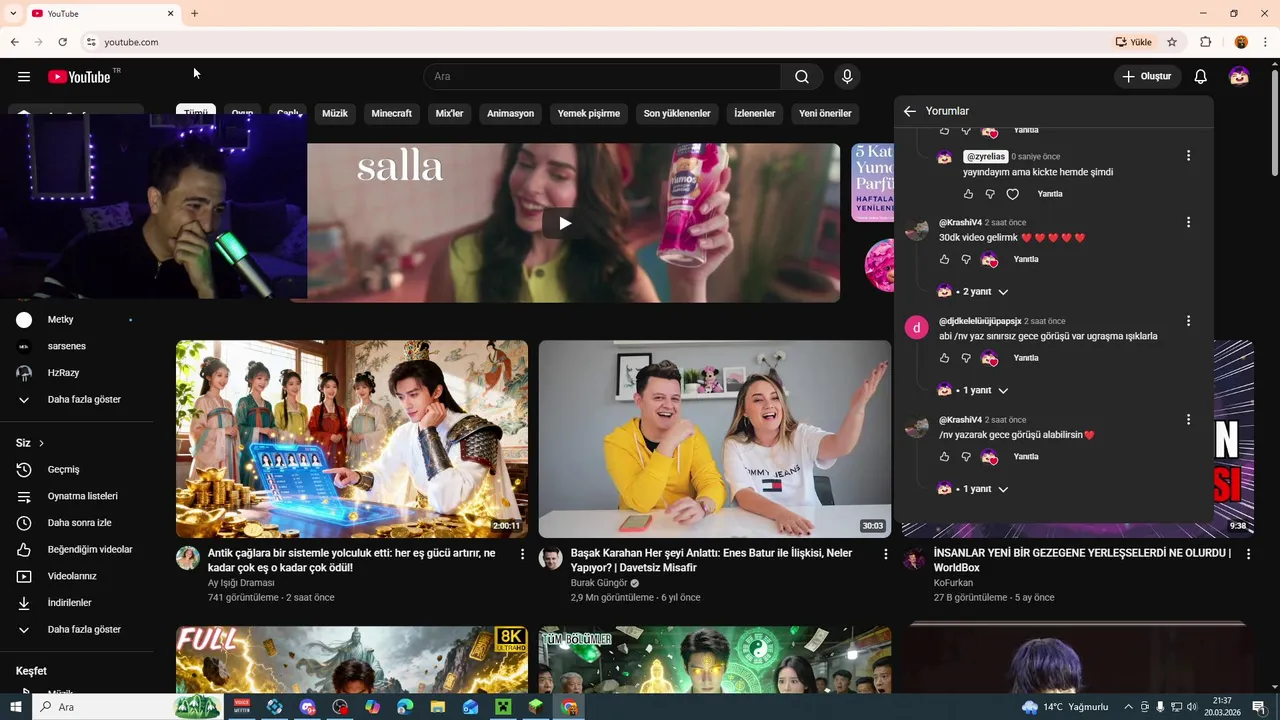1280x720 pixels.
Task: Reload the page in Chrome
Action: 62,42
